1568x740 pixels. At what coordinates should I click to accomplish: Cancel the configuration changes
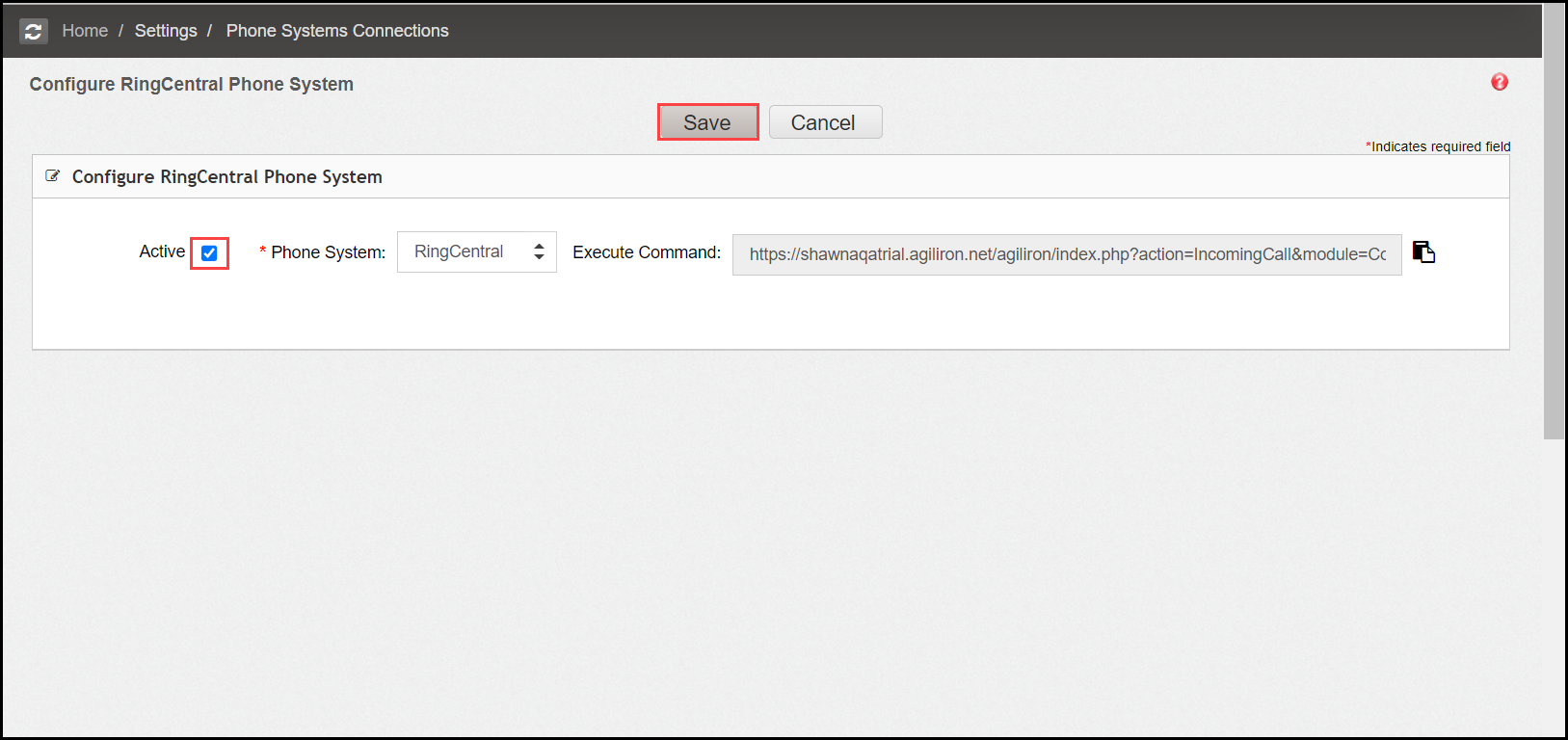click(825, 122)
